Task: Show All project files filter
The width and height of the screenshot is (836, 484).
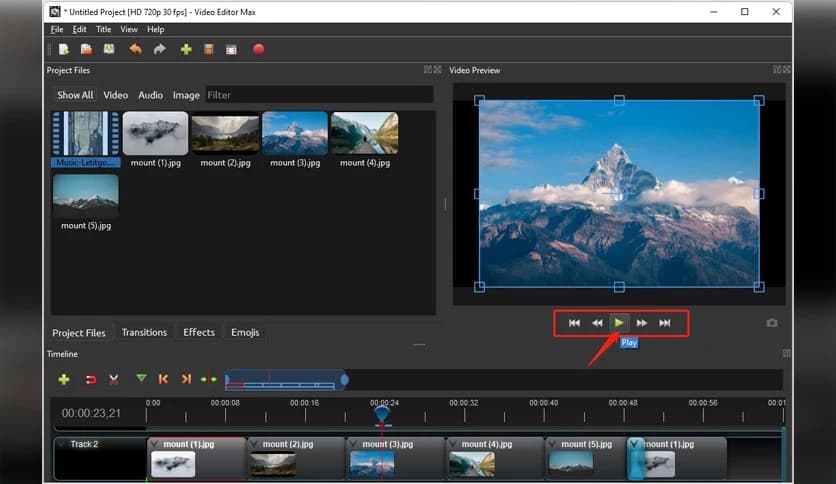Action: (75, 95)
